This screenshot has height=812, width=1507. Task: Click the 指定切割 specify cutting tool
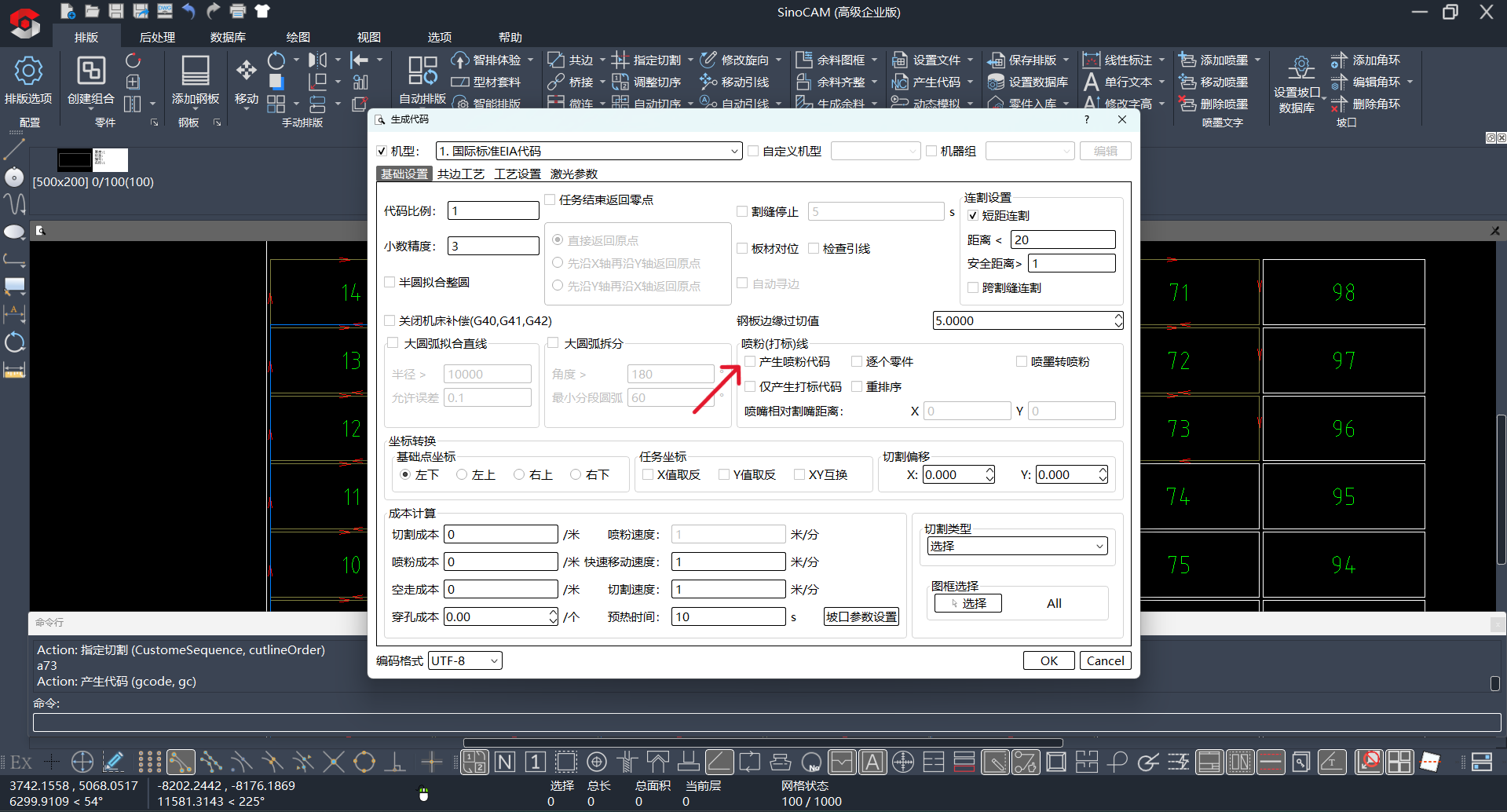point(647,60)
